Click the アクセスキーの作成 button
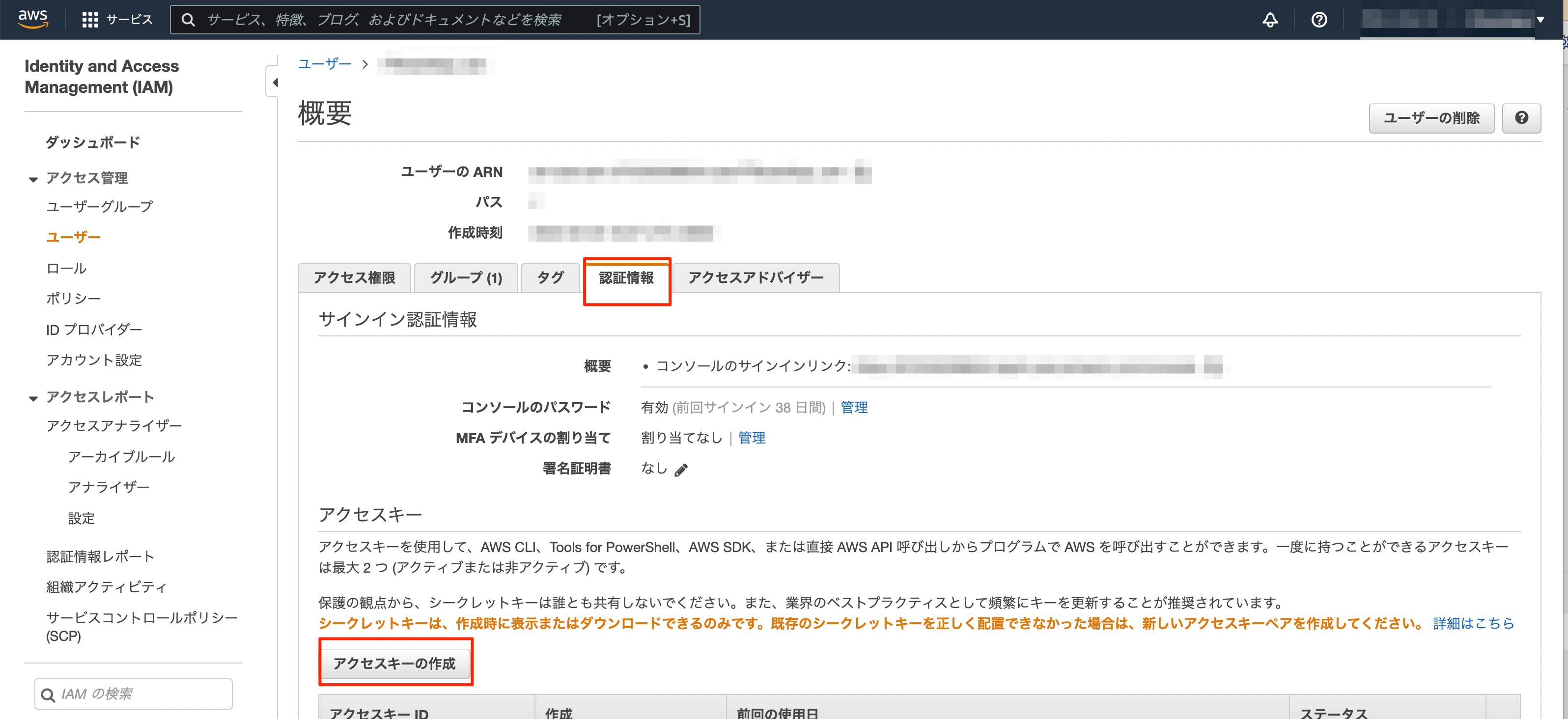This screenshot has height=719, width=1568. click(x=394, y=663)
